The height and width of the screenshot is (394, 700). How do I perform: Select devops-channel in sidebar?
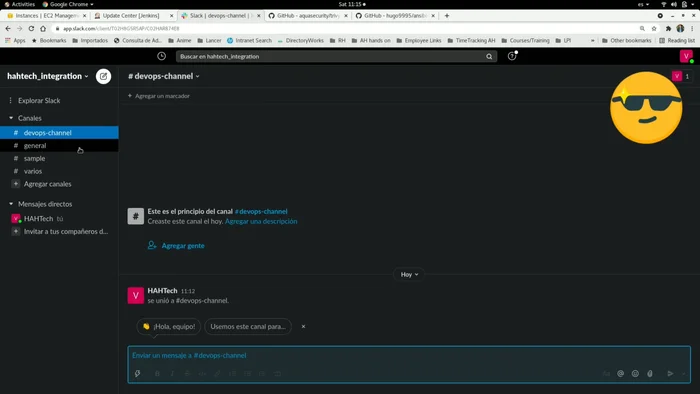click(x=59, y=133)
